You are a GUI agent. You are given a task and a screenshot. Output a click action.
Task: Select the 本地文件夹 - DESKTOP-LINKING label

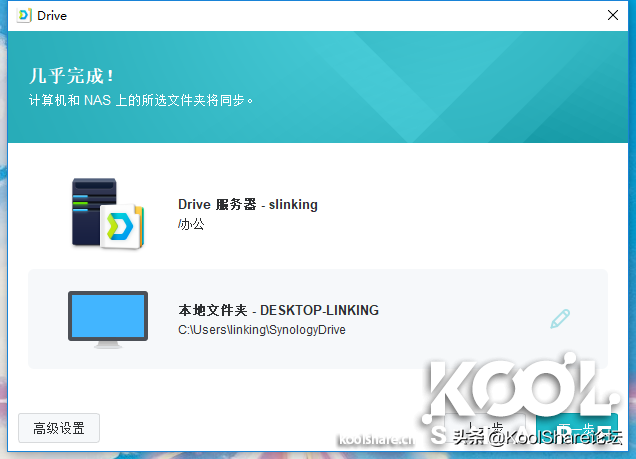(x=278, y=310)
